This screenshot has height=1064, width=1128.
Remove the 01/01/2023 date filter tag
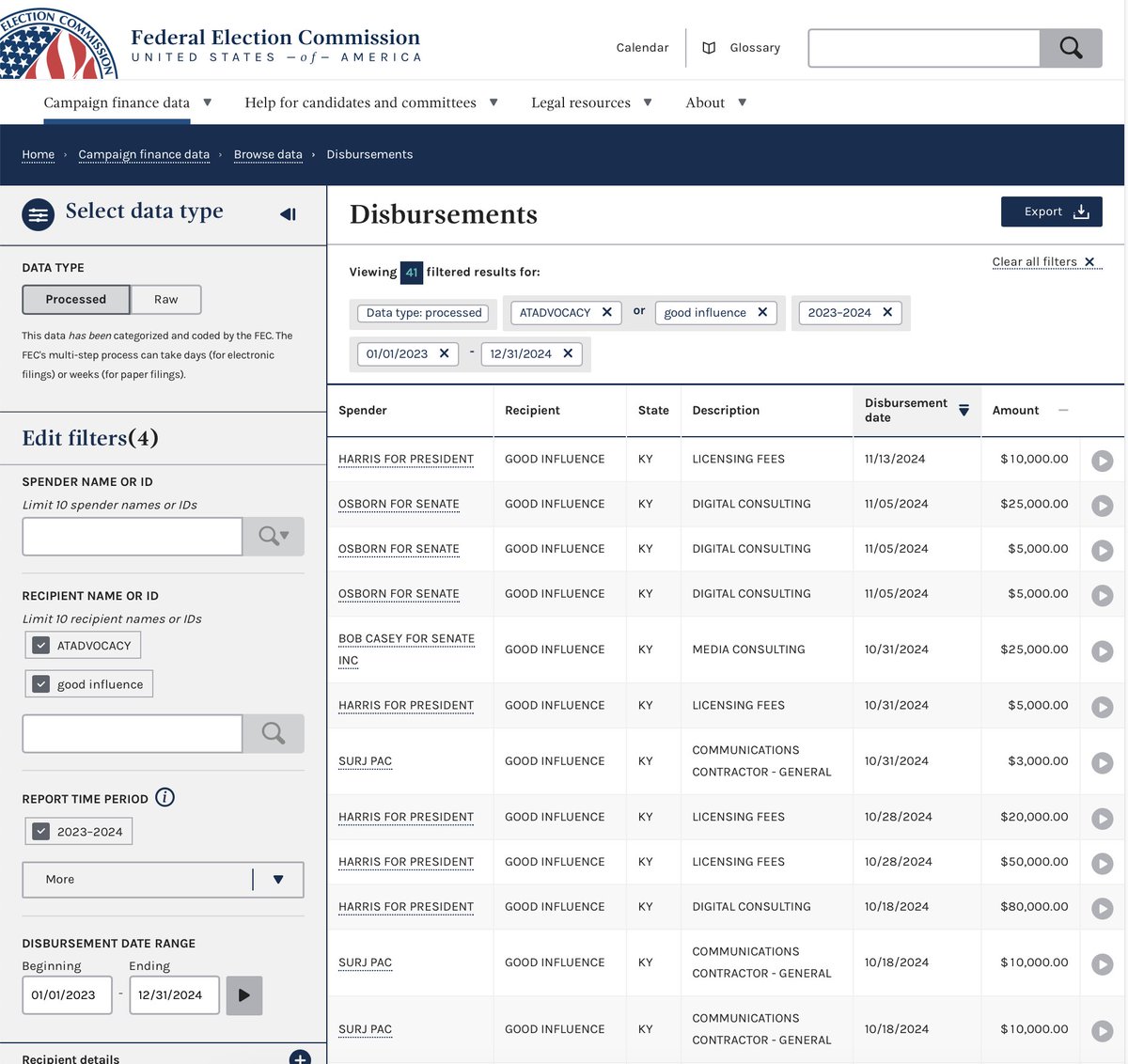pos(444,353)
